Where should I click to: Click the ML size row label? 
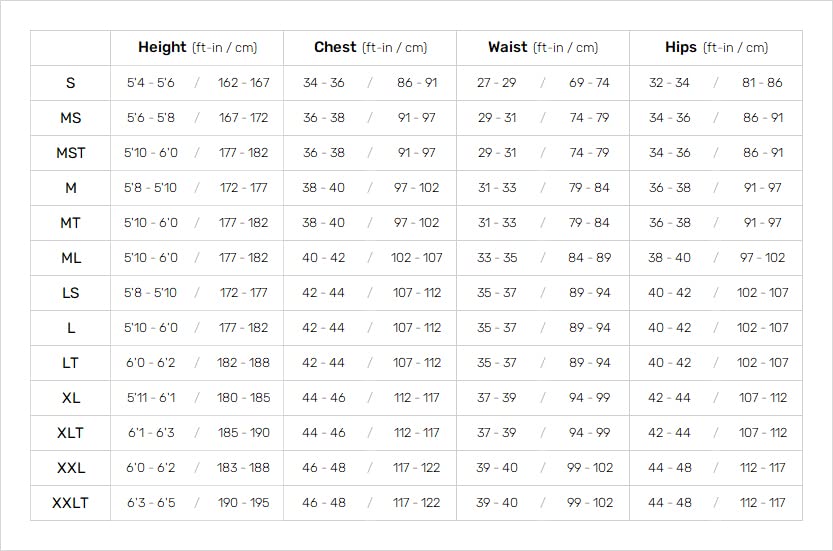click(70, 258)
